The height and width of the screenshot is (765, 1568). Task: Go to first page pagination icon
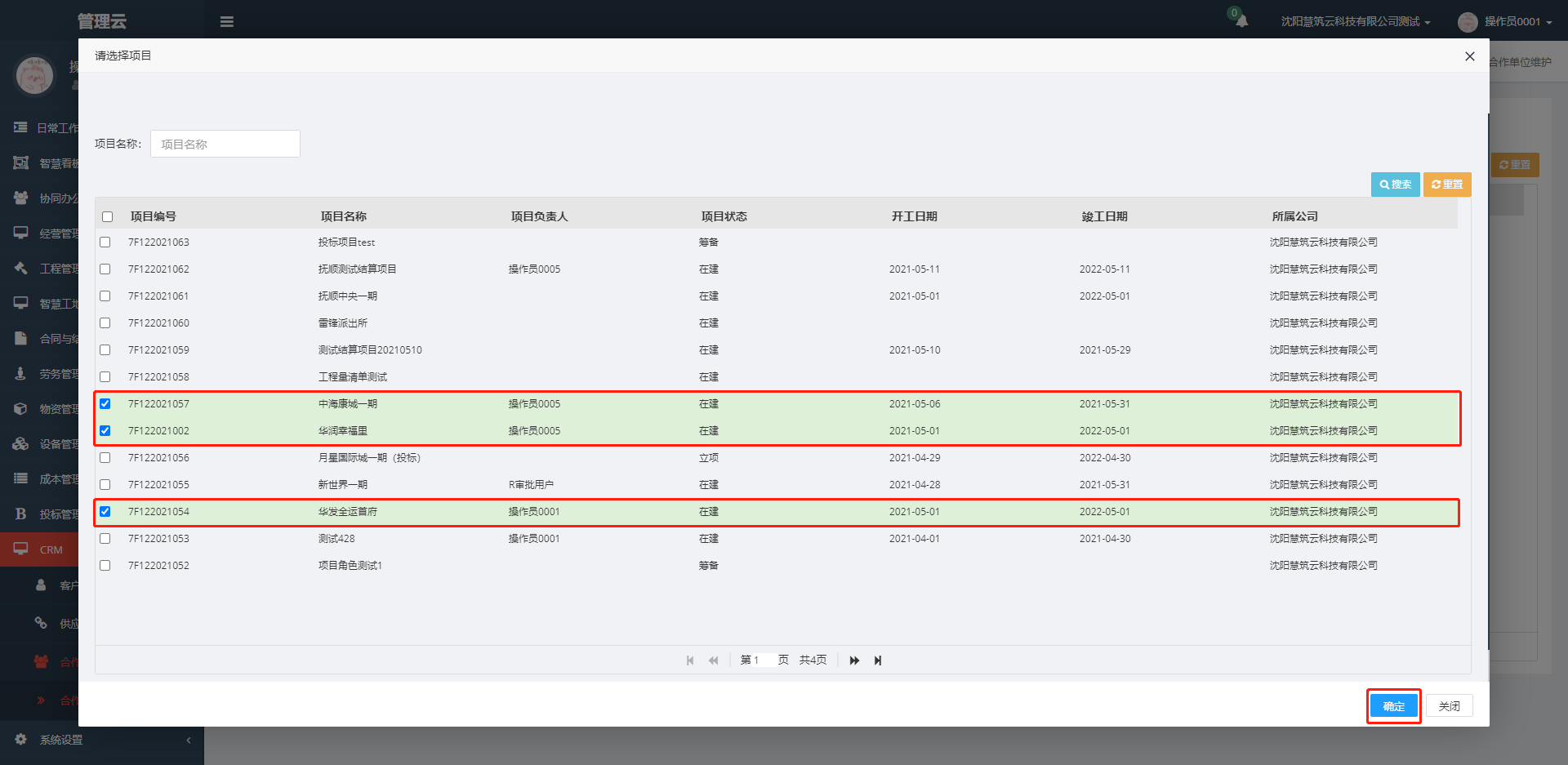(690, 660)
